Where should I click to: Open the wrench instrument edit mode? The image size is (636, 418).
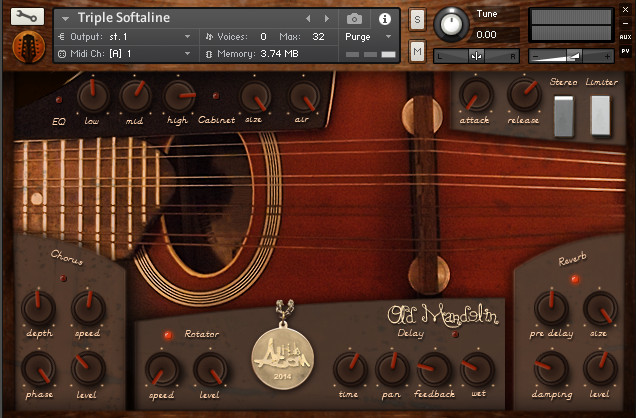(27, 17)
